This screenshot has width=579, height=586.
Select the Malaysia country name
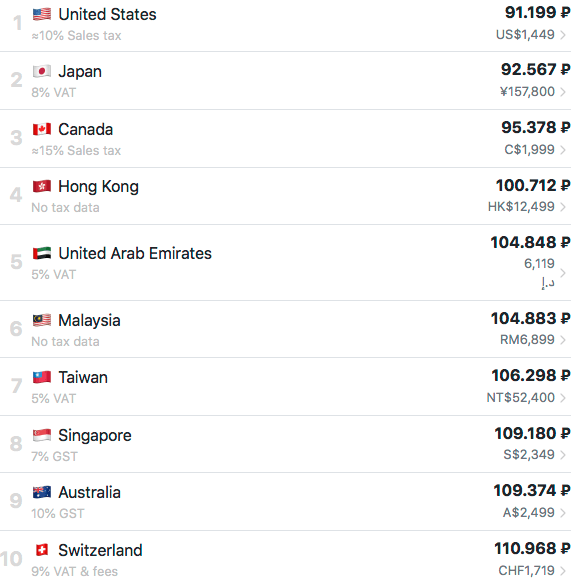coord(89,320)
